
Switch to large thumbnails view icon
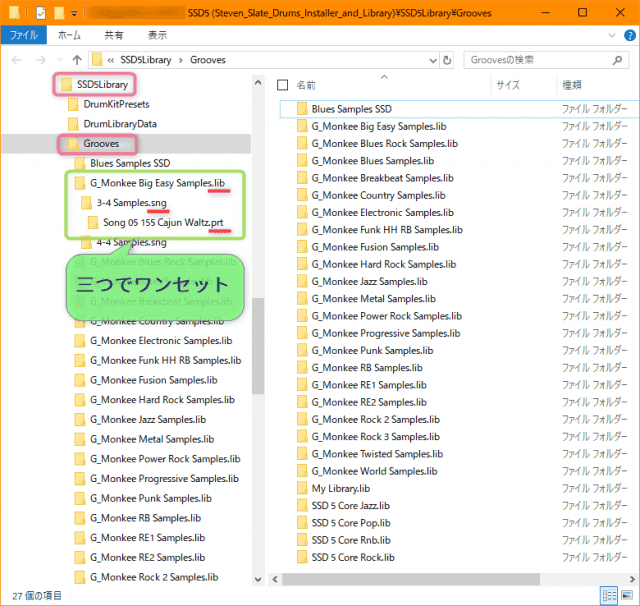(627, 595)
